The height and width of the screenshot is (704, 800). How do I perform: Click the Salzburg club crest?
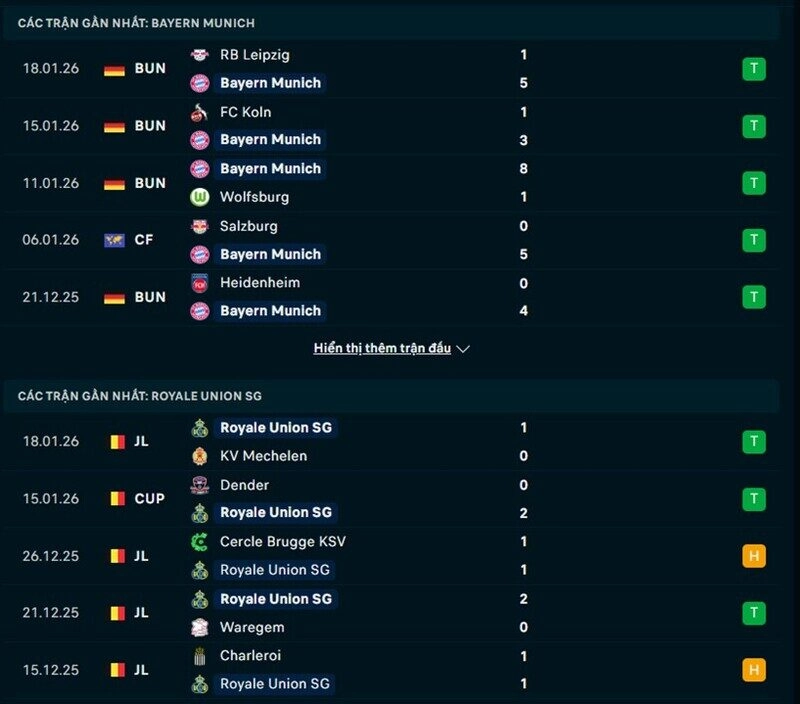tap(200, 226)
